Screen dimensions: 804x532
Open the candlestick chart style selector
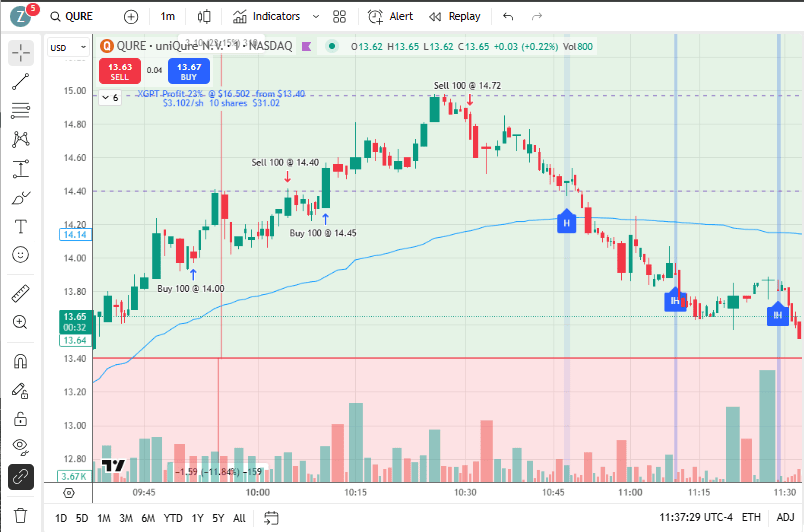pyautogui.click(x=204, y=17)
